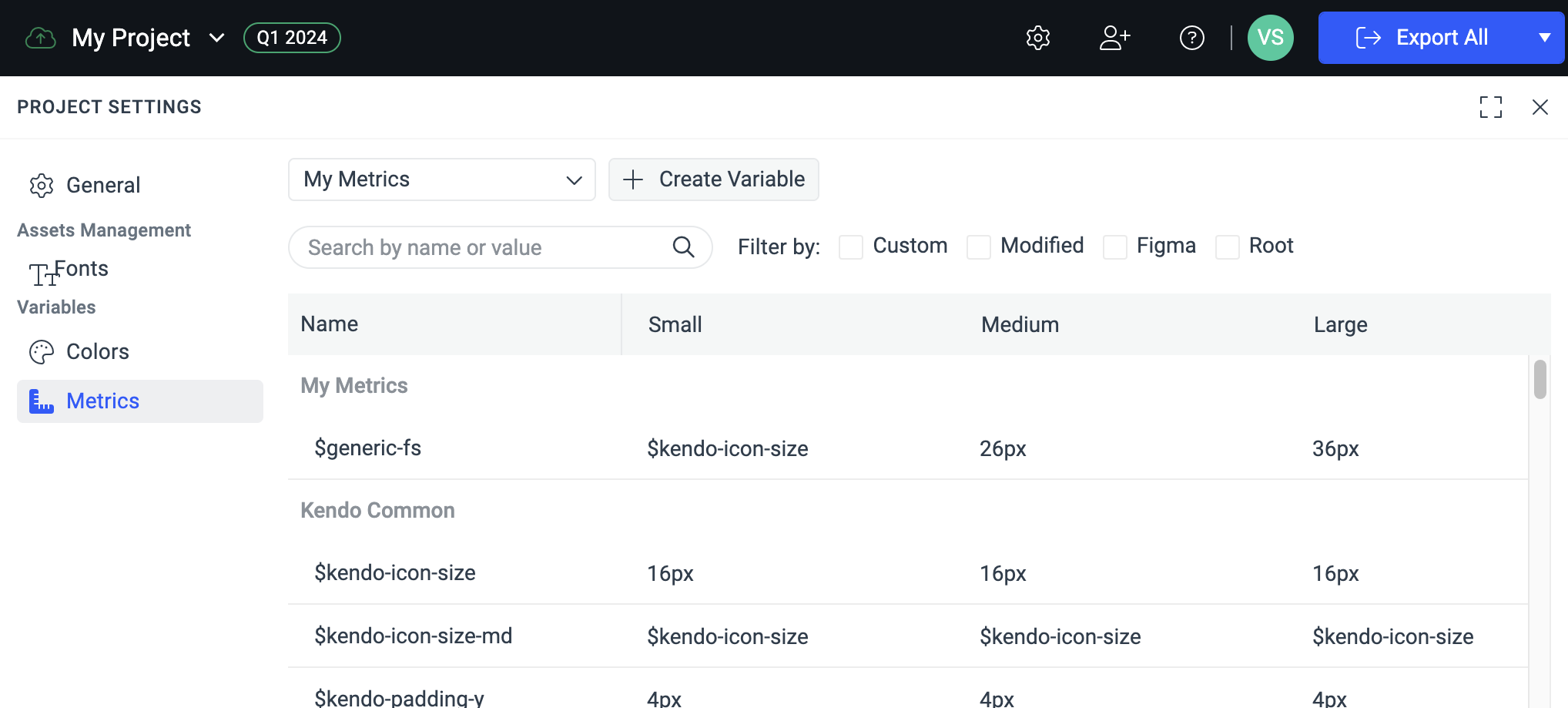Click the search magnifier icon

(x=683, y=247)
